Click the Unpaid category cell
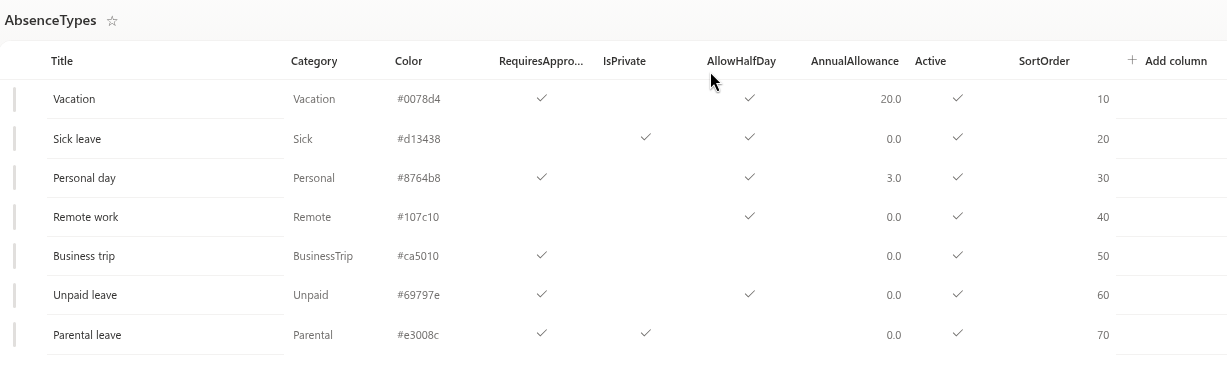The image size is (1227, 368). pyautogui.click(x=311, y=295)
